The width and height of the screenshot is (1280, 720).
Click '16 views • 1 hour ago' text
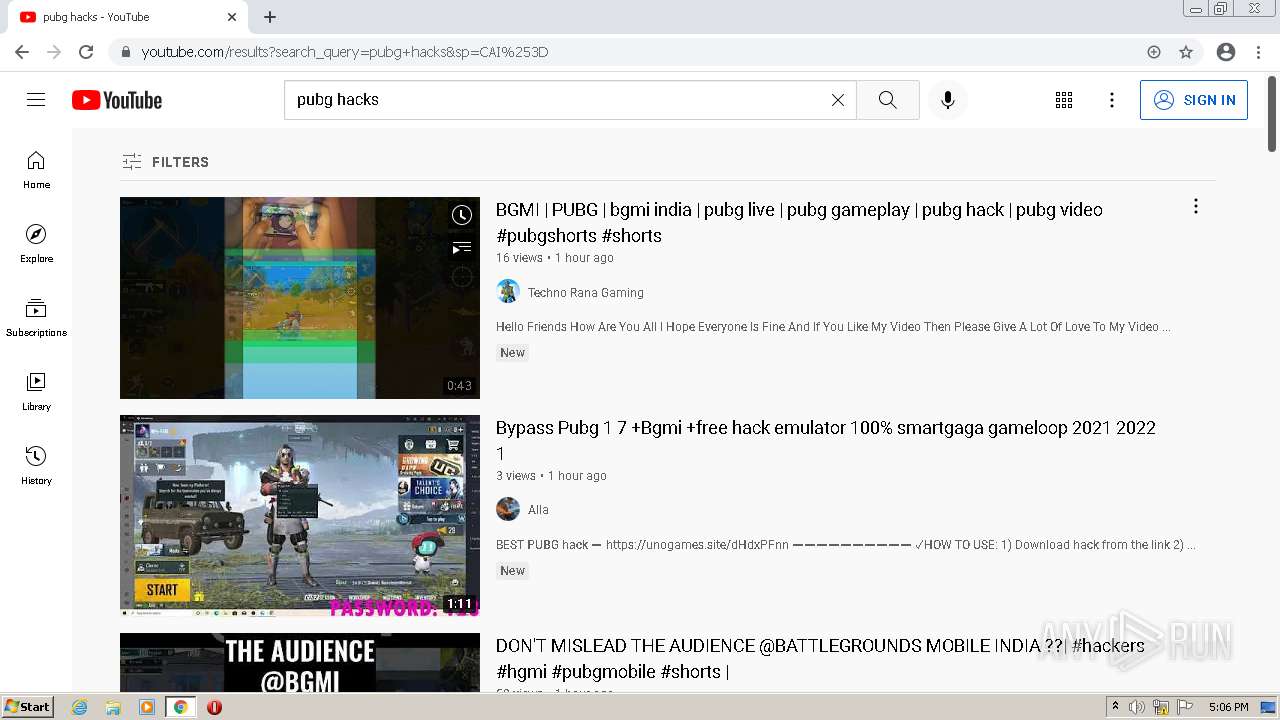pyautogui.click(x=555, y=258)
